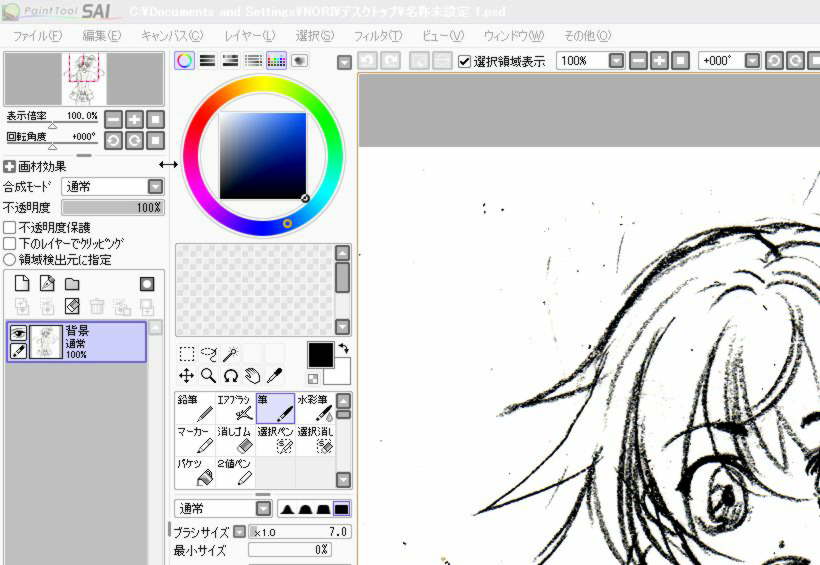Zoom in with the toolbar plus button
This screenshot has width=820, height=565.
point(659,61)
